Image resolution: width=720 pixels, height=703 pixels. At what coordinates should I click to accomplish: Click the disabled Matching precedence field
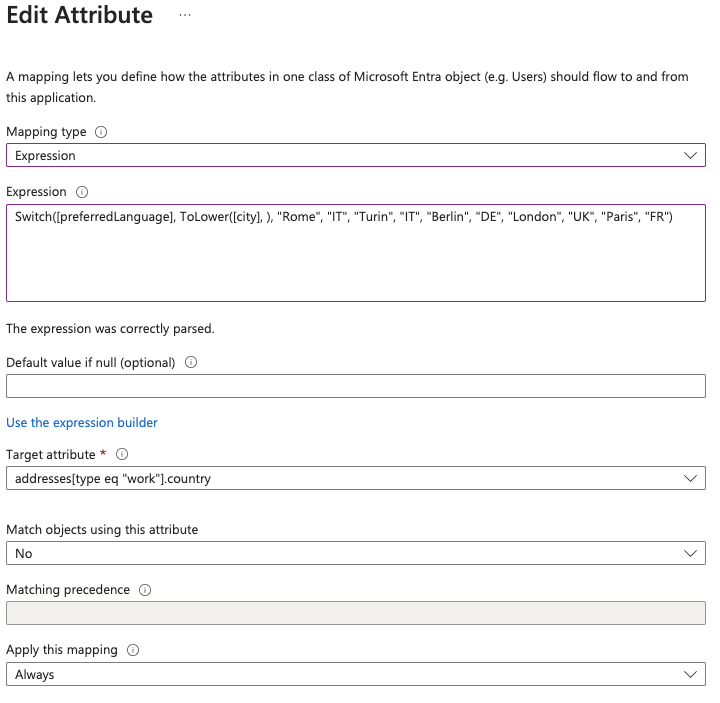(356, 613)
